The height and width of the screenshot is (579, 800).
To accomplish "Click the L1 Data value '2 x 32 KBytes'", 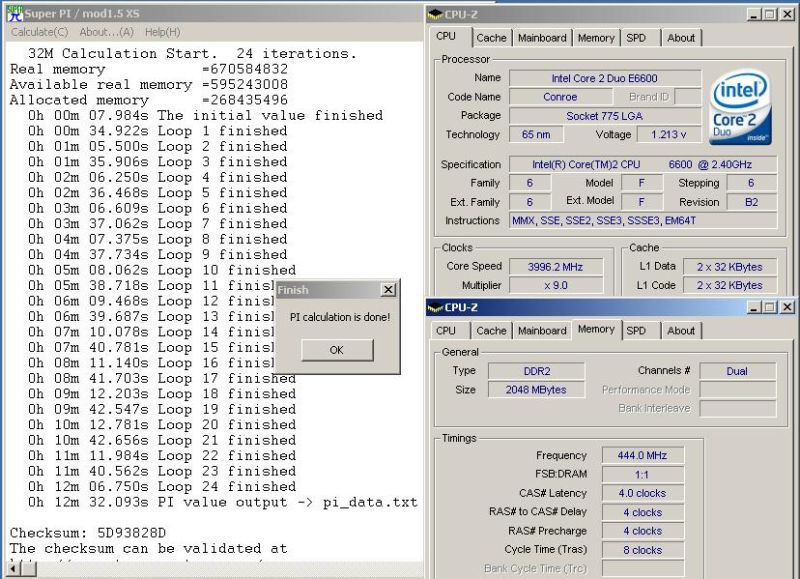I will [730, 267].
